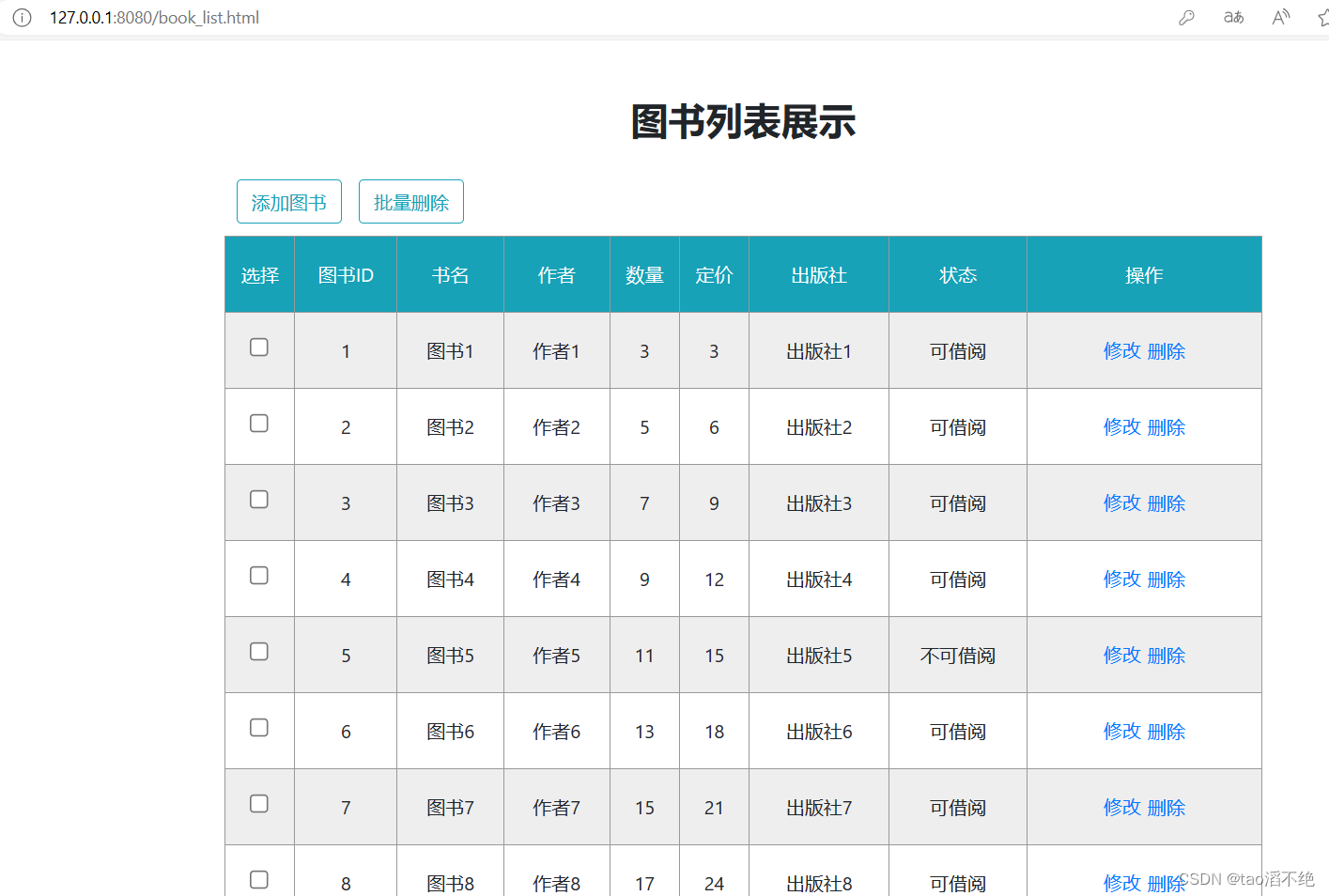Screen dimensions: 1329x896
Task: Click the price 12 cell in 图书4 row
Action: tap(715, 579)
